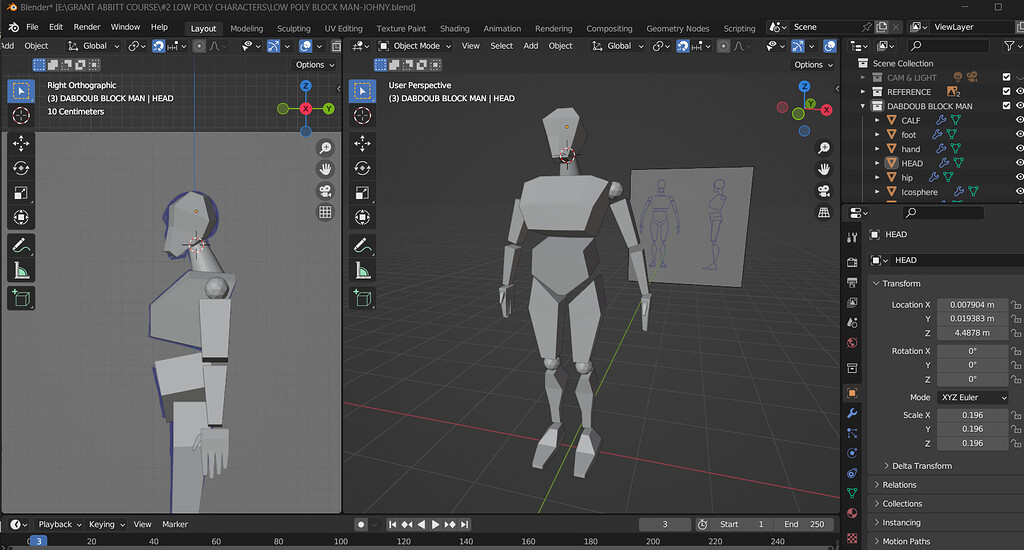This screenshot has height=550, width=1024.
Task: Select the Rotate tool in left viewport toolbar
Action: [x=21, y=168]
